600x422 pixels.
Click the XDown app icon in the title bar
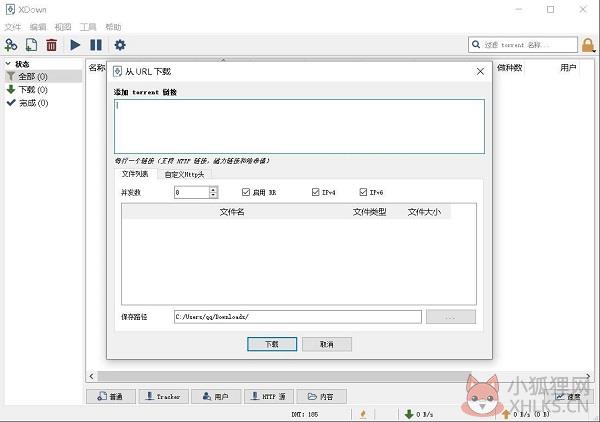[x=10, y=10]
